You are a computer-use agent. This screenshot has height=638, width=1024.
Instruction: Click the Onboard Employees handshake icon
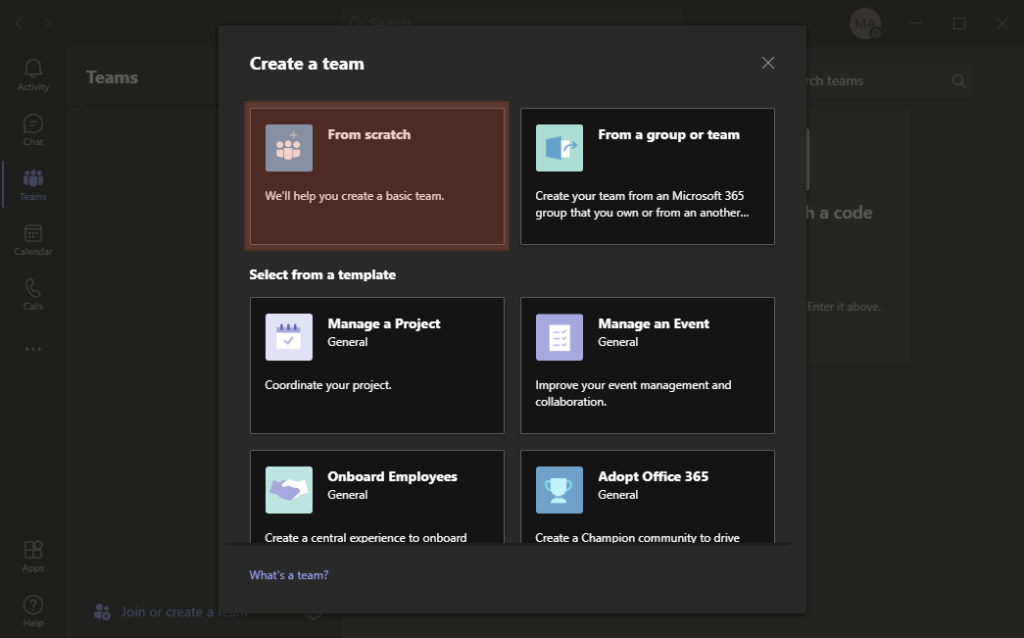click(289, 490)
